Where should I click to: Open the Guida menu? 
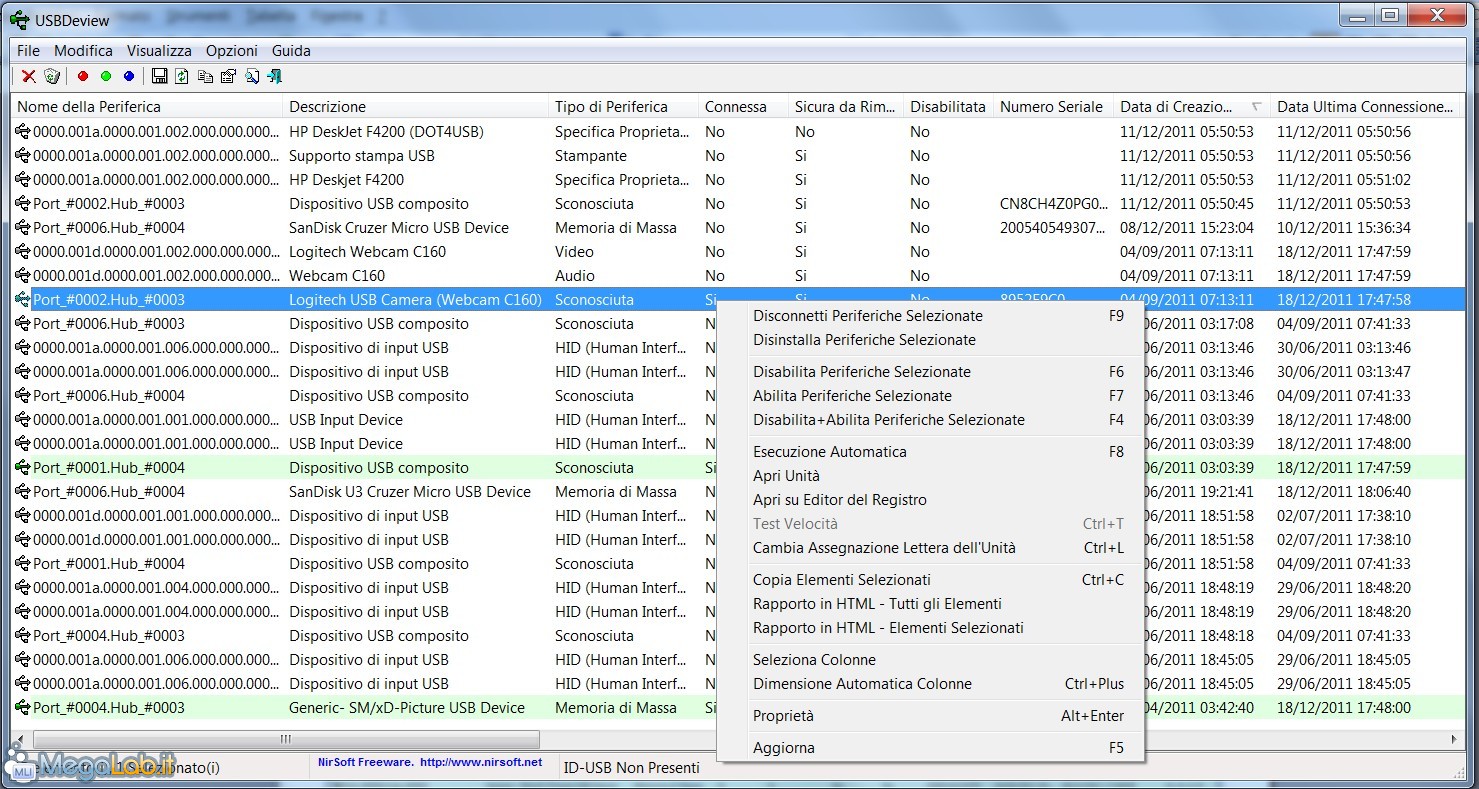point(291,50)
